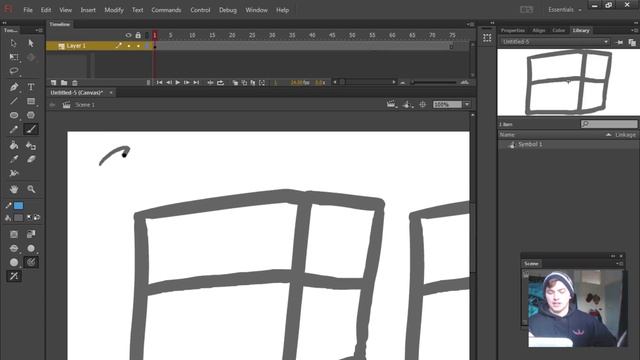This screenshot has width=640, height=360.
Task: Open the Edit Symbols icon menu
Action: (x=407, y=105)
